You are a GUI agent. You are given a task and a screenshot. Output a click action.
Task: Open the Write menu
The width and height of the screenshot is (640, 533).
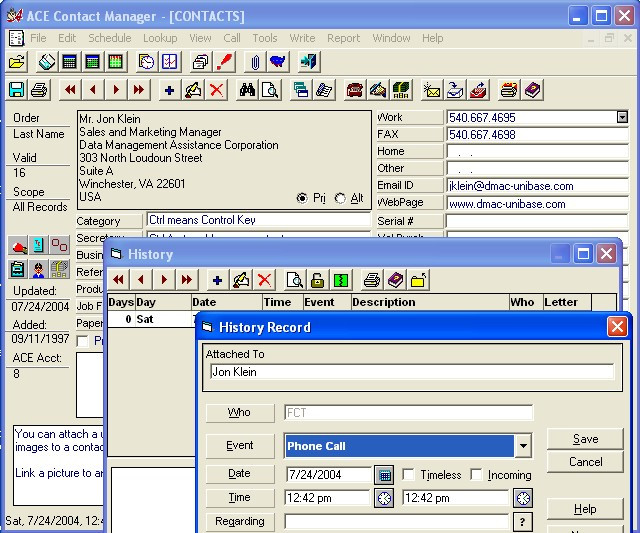pyautogui.click(x=302, y=38)
